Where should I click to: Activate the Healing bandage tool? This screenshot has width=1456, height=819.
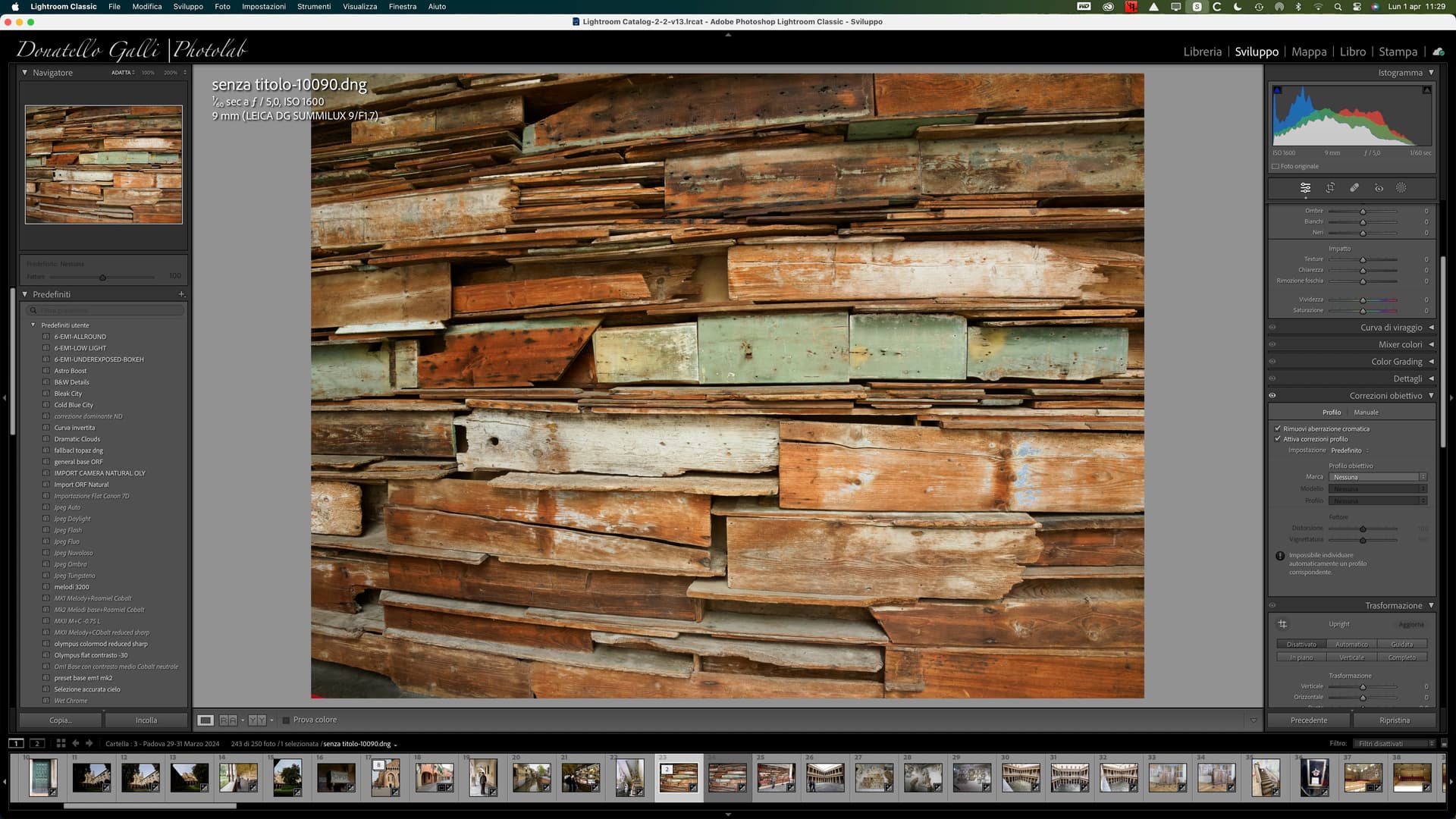tap(1354, 187)
